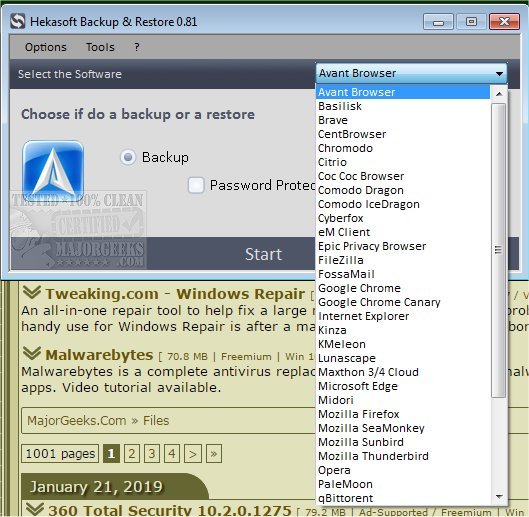Select Chromodo from the list

coord(403,148)
